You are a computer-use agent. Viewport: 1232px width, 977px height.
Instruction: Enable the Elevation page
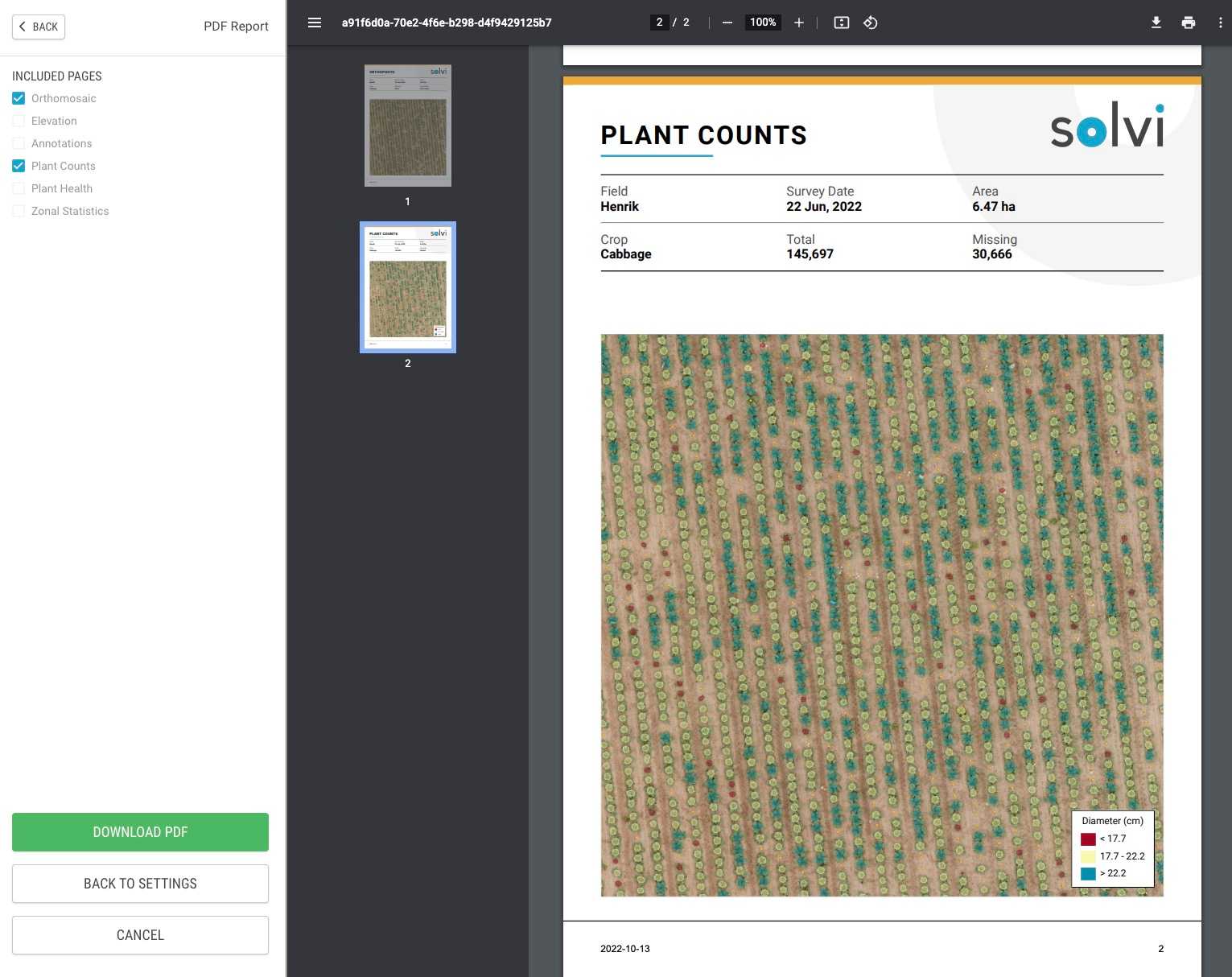pyautogui.click(x=19, y=121)
